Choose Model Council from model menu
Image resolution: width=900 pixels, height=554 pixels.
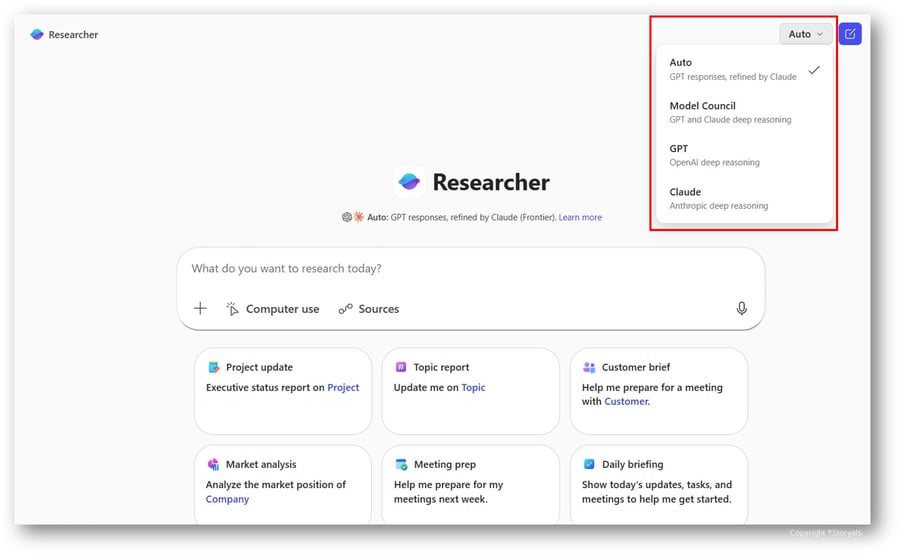744,112
